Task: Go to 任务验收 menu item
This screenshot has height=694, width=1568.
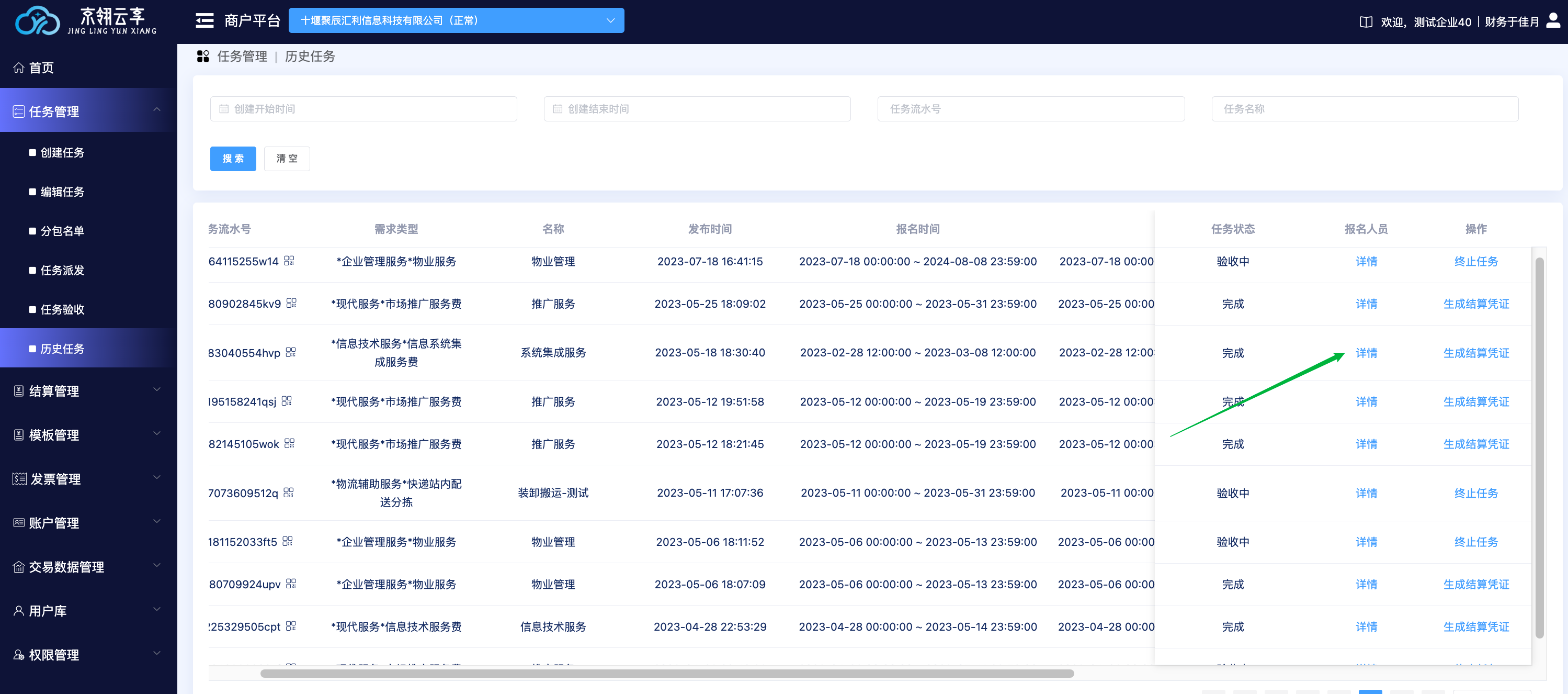Action: coord(62,309)
